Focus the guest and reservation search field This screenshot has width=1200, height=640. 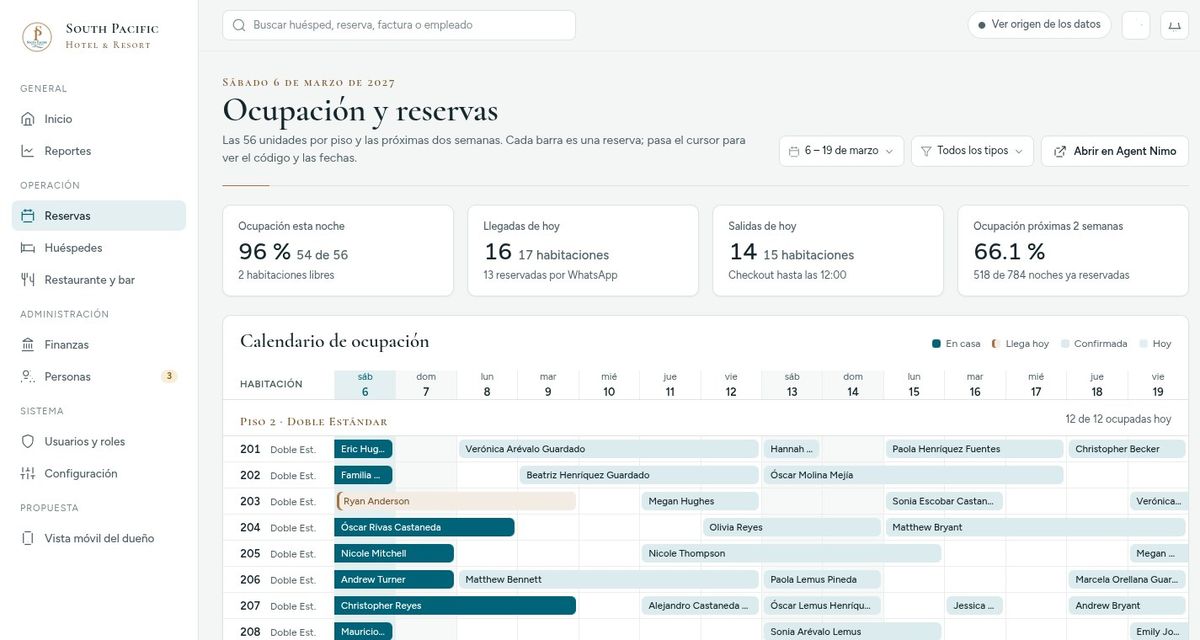coord(399,25)
